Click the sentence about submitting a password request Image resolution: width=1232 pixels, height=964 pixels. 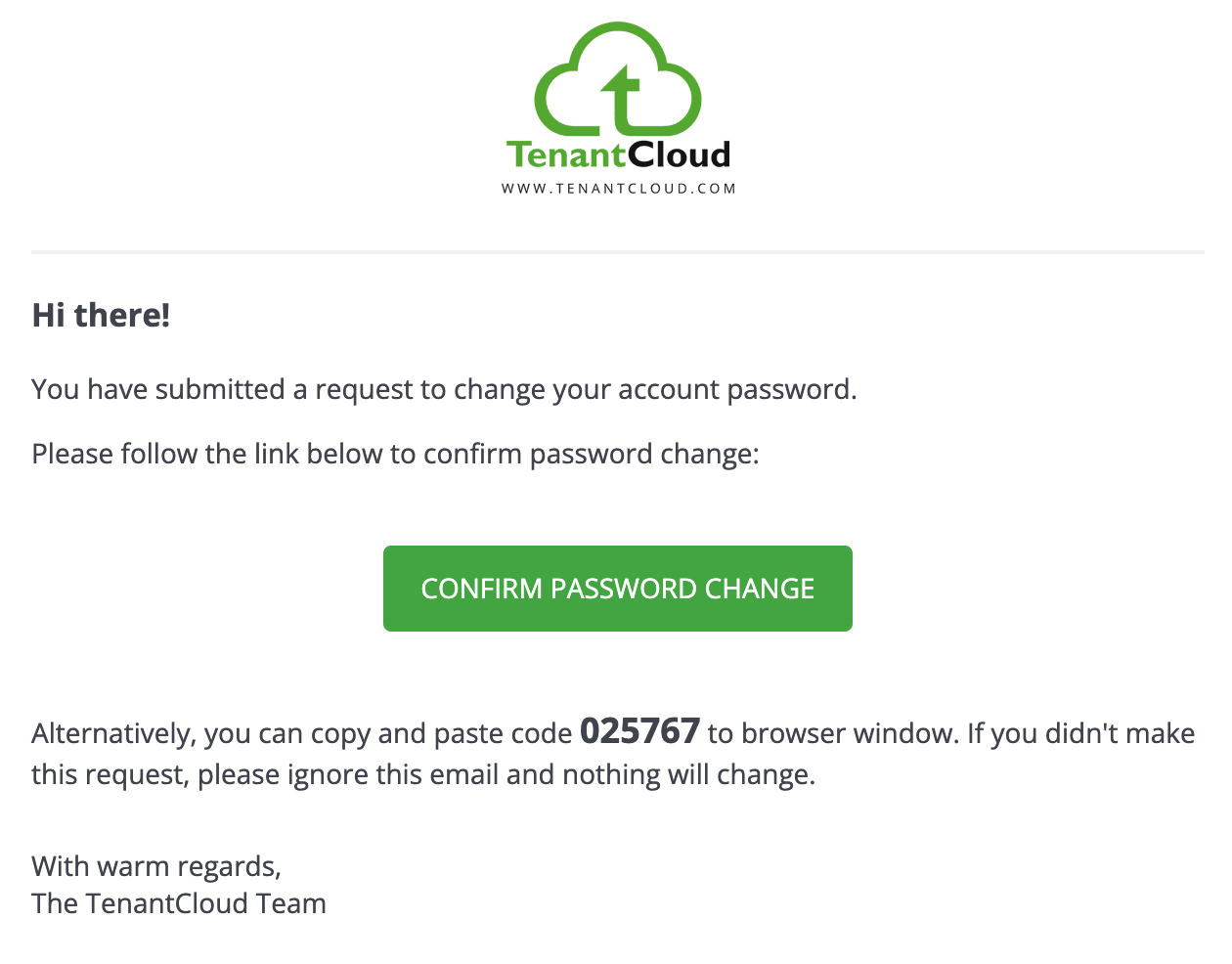pyautogui.click(x=444, y=390)
